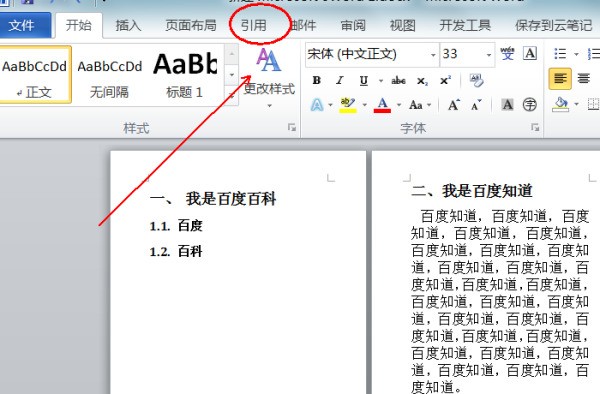The width and height of the screenshot is (600, 394).
Task: Open the 字体 dialog launcher
Action: [535, 127]
